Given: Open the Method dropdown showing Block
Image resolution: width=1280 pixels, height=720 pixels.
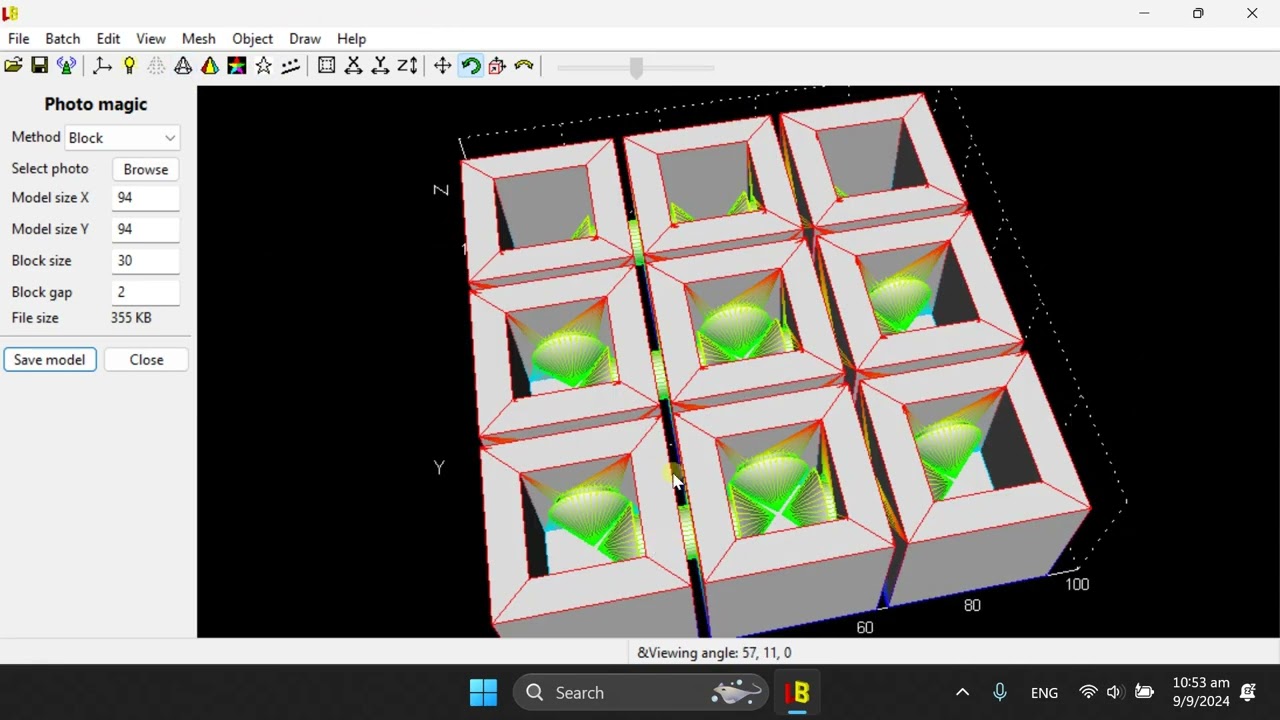Looking at the screenshot, I should click(x=122, y=138).
